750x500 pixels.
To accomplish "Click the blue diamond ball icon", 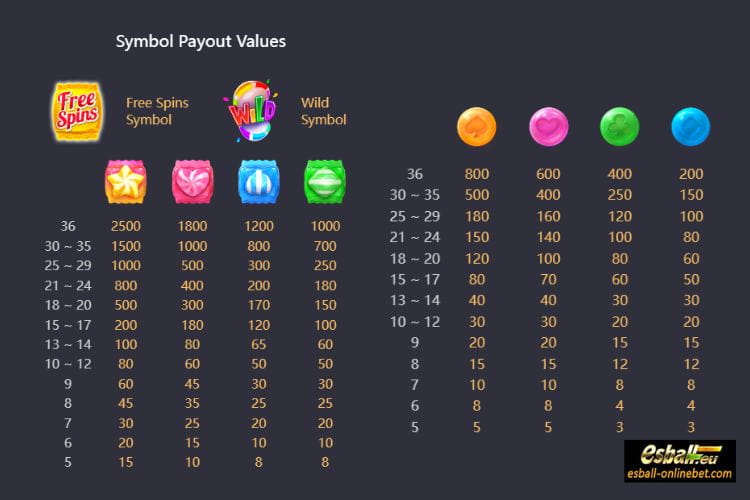I will pyautogui.click(x=691, y=126).
